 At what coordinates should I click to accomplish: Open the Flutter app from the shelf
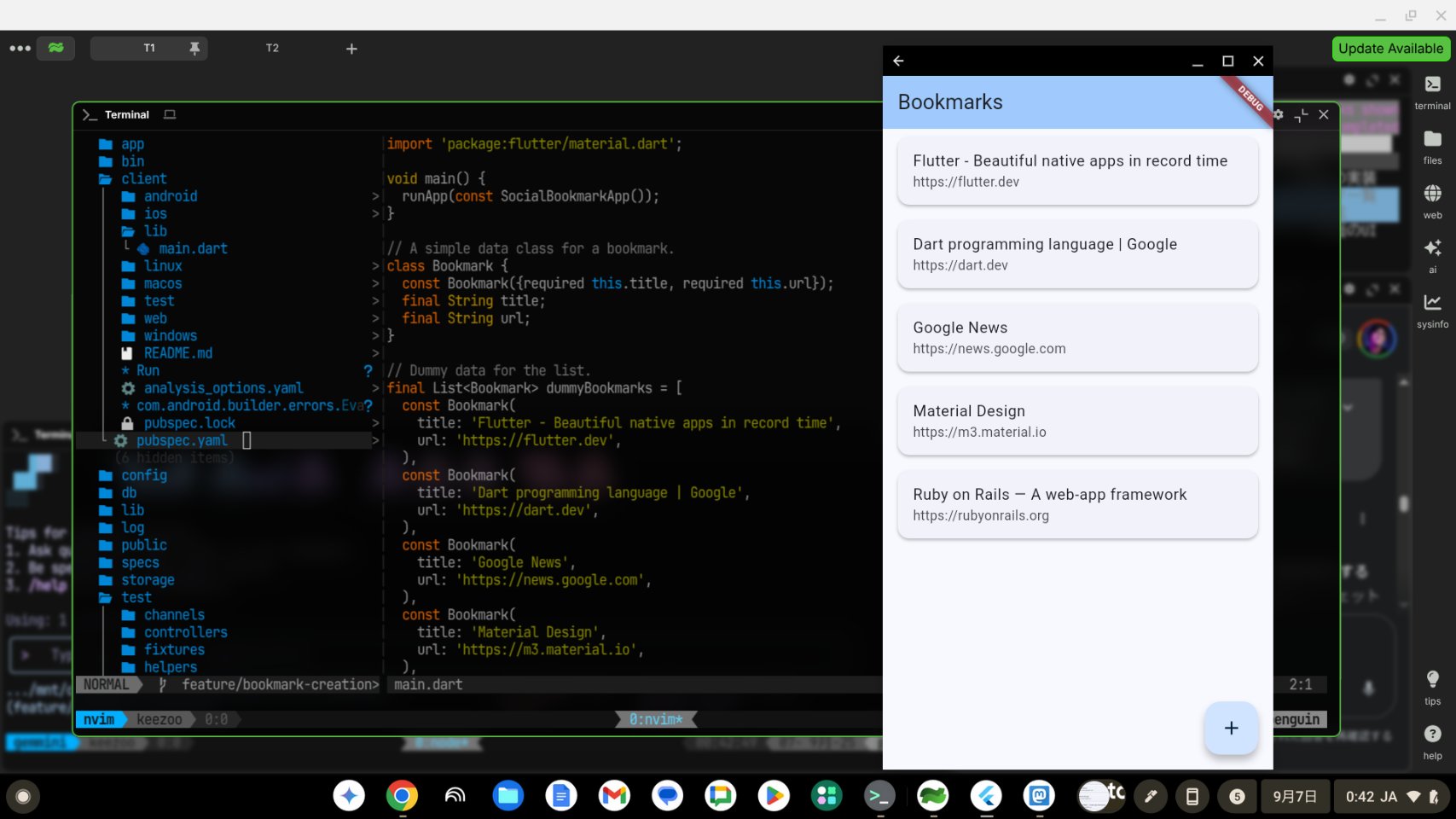tap(986, 796)
